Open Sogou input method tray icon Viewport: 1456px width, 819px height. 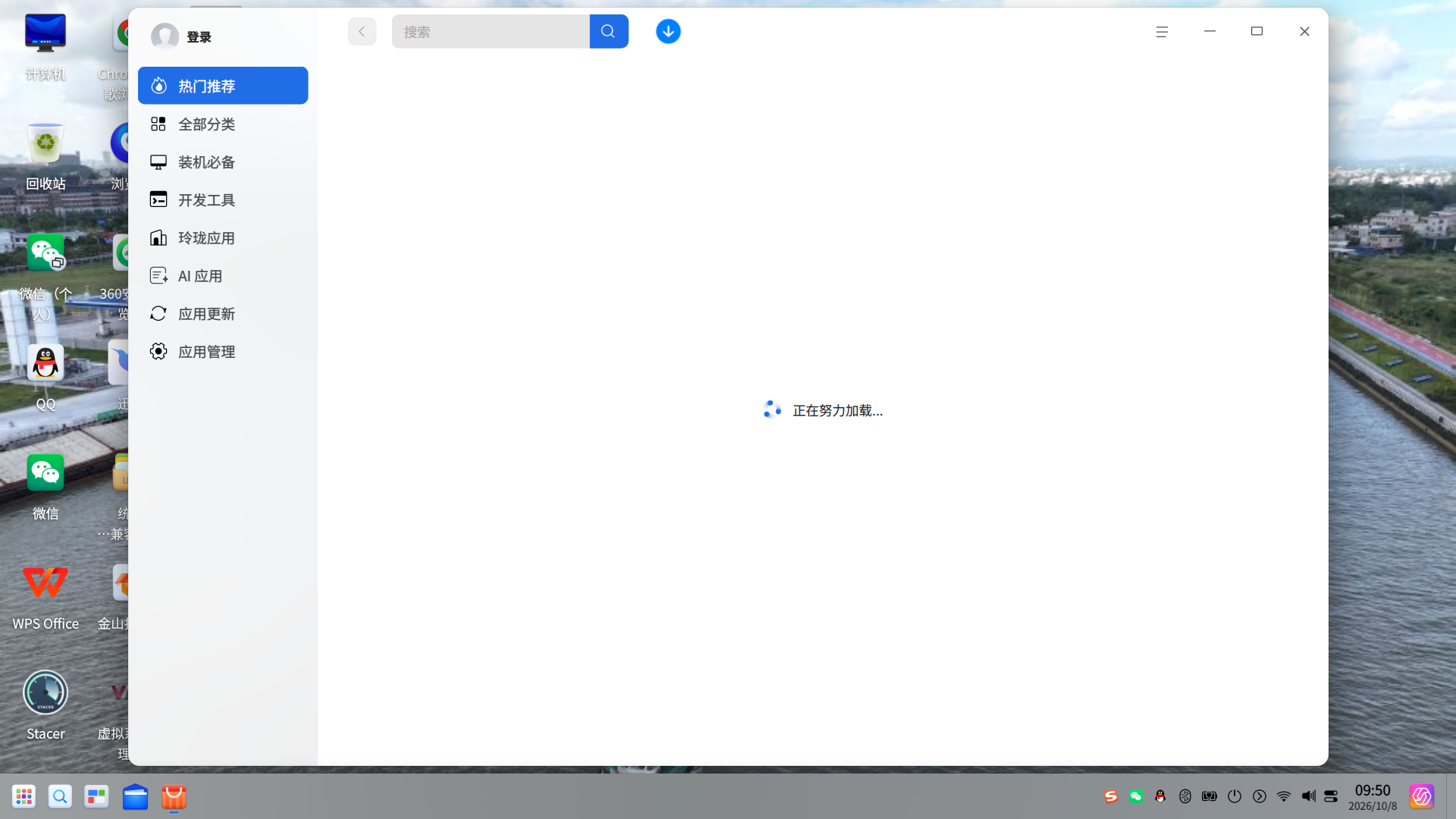click(1111, 796)
